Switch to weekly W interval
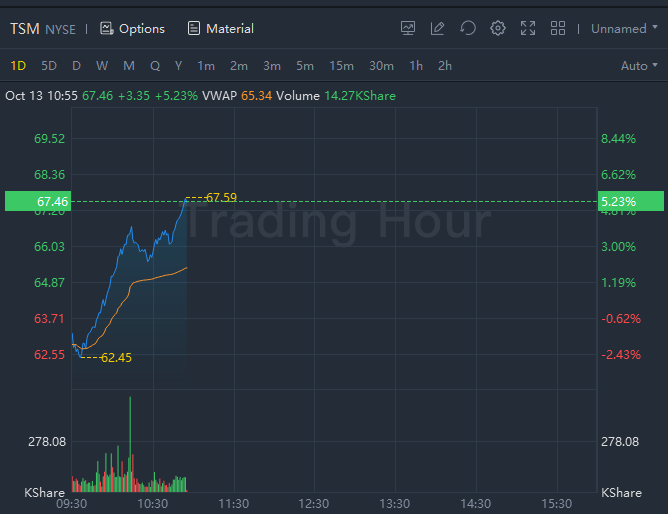The width and height of the screenshot is (668, 514). pos(102,66)
